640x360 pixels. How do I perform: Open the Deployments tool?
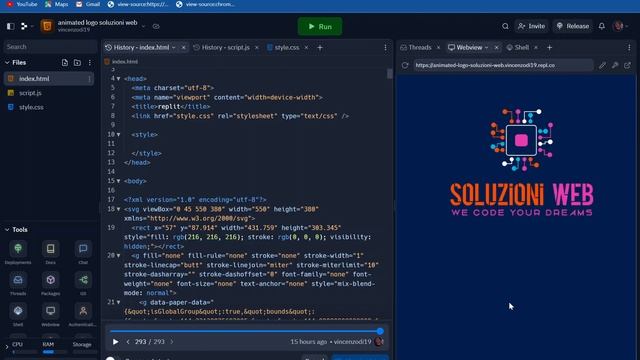point(18,249)
